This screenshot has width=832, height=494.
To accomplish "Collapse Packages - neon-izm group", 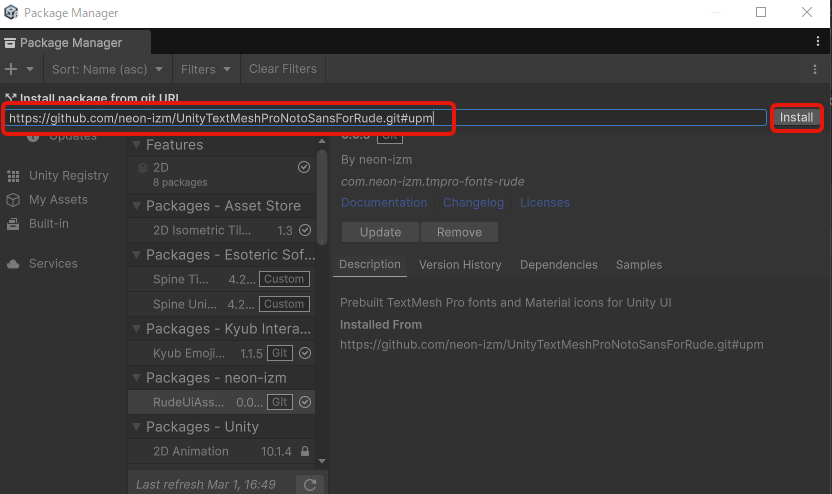I will pyautogui.click(x=136, y=378).
